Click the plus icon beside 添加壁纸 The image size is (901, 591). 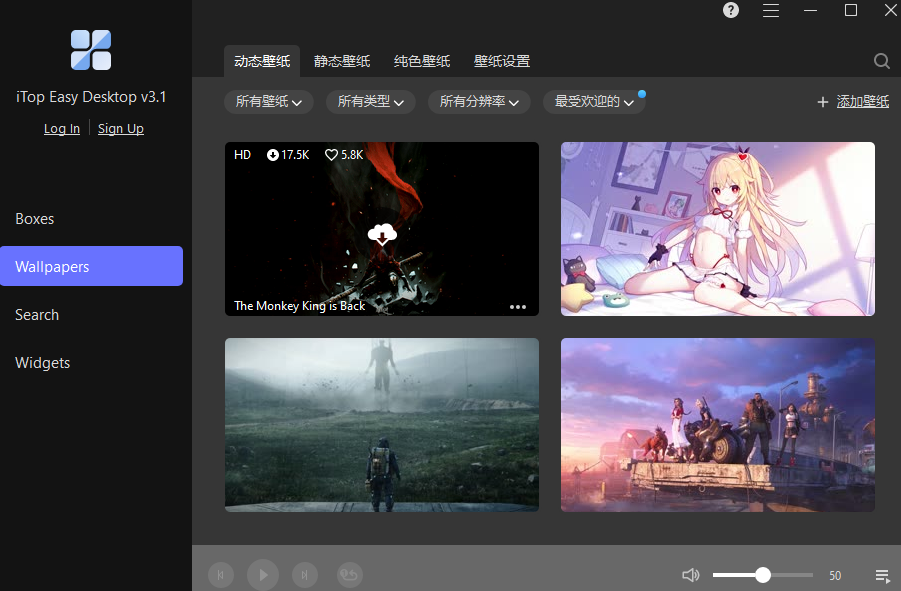[x=822, y=102]
